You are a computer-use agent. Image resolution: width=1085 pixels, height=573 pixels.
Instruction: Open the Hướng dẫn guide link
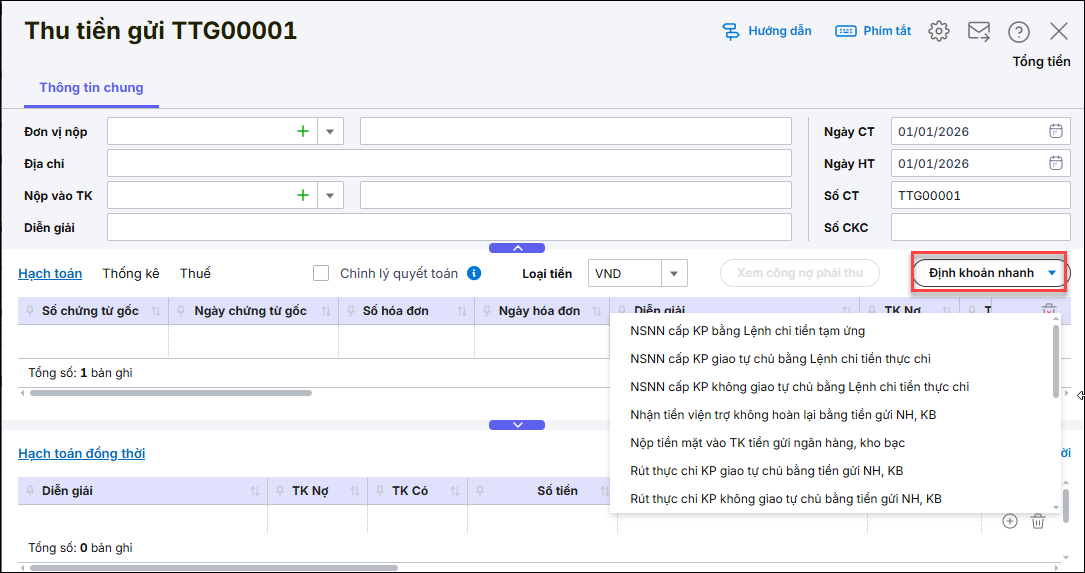tap(767, 31)
